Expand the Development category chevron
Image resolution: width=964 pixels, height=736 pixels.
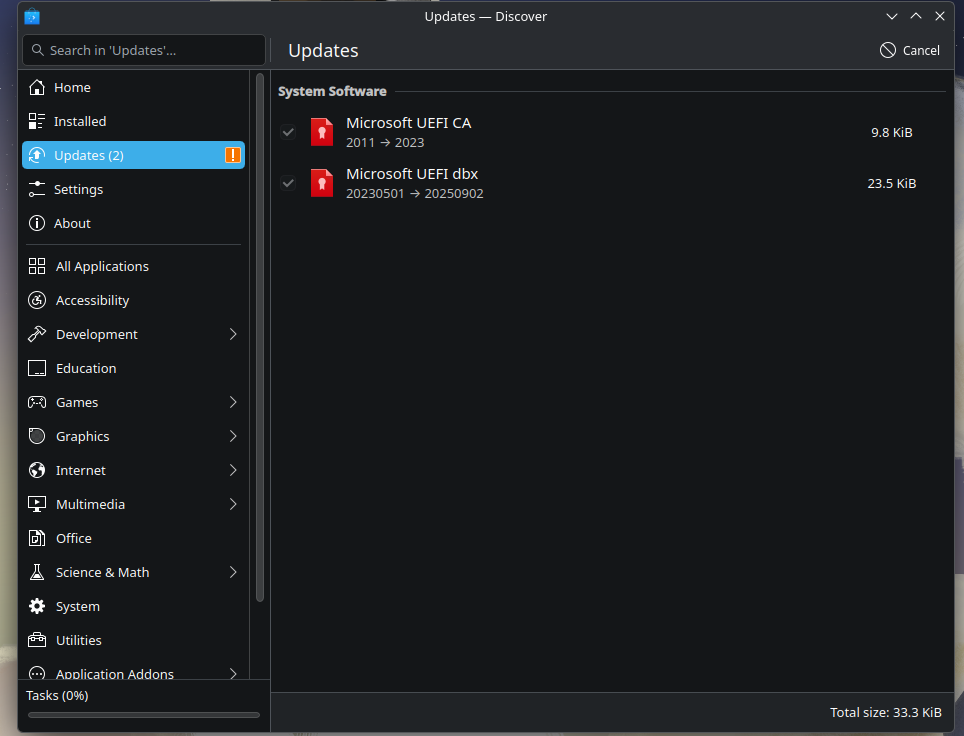233,334
